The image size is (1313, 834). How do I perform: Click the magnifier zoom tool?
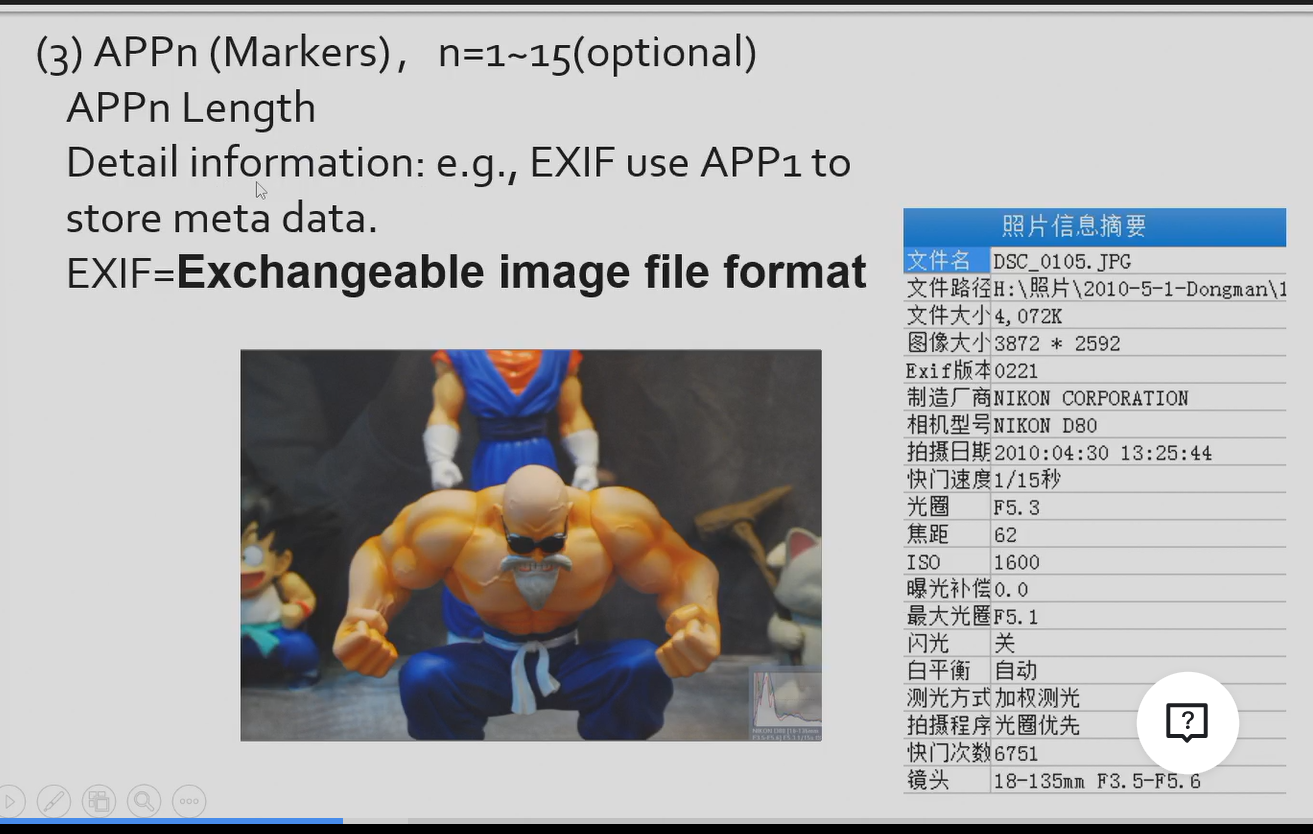coord(143,801)
